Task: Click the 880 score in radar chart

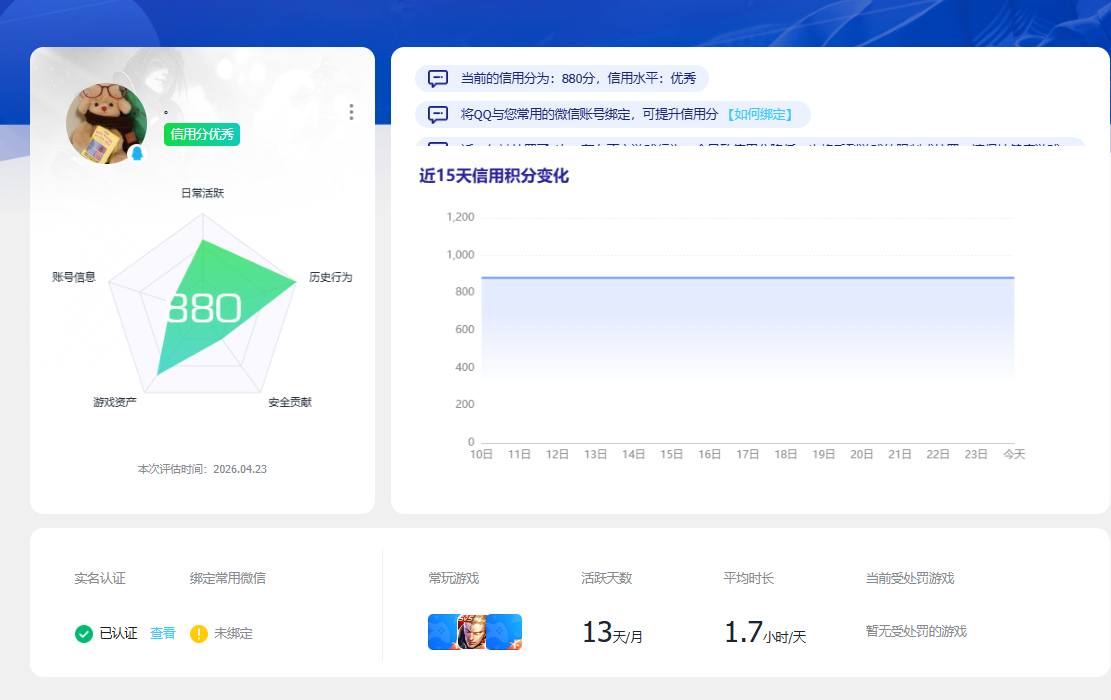Action: pyautogui.click(x=204, y=309)
